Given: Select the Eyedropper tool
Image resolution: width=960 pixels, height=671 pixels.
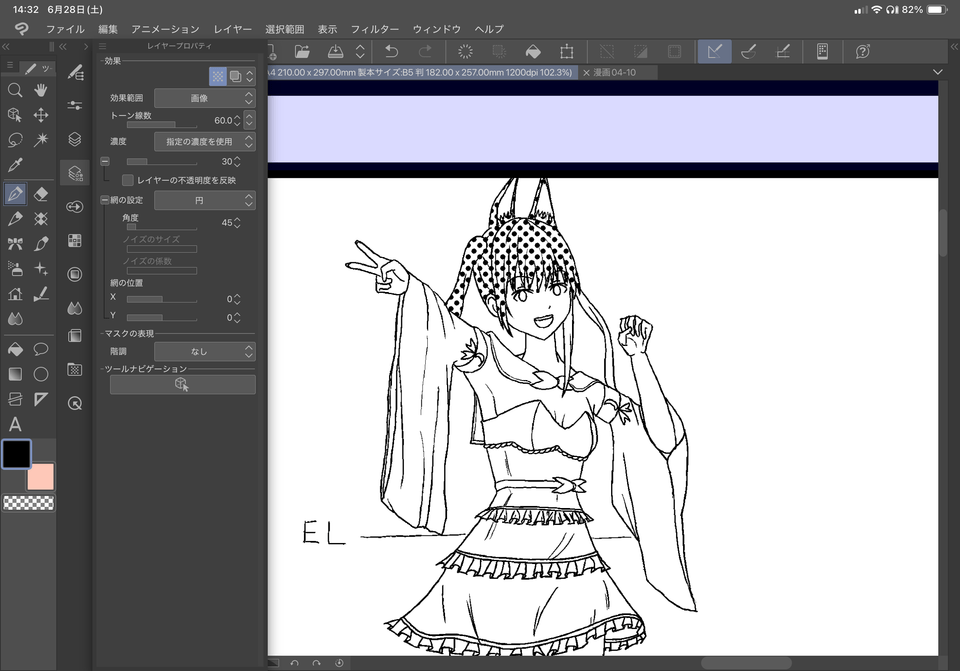Looking at the screenshot, I should [x=15, y=165].
